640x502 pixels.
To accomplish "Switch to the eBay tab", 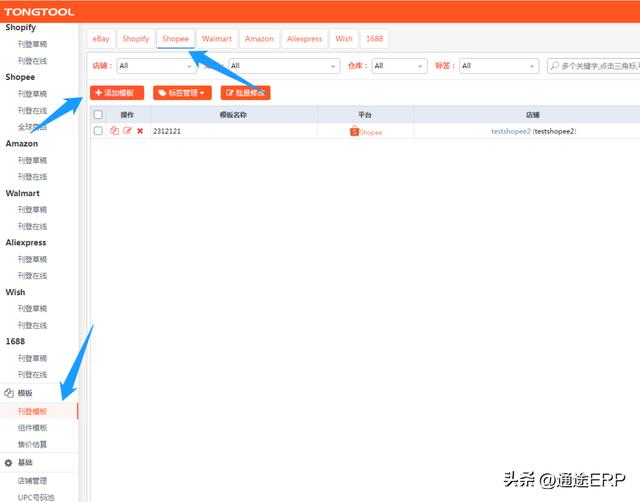I will [x=101, y=39].
